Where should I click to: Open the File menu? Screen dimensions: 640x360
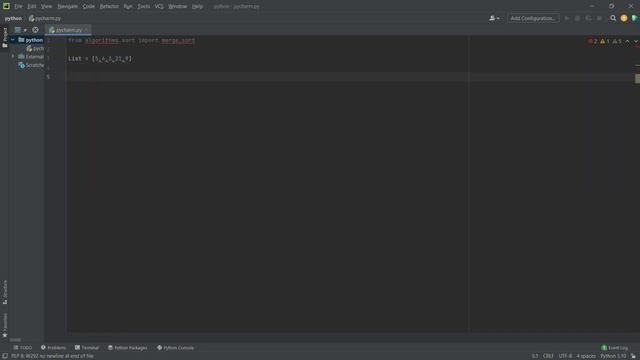pyautogui.click(x=18, y=7)
